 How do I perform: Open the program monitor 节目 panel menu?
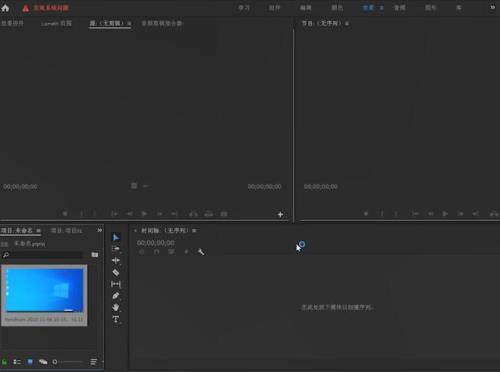coord(347,23)
